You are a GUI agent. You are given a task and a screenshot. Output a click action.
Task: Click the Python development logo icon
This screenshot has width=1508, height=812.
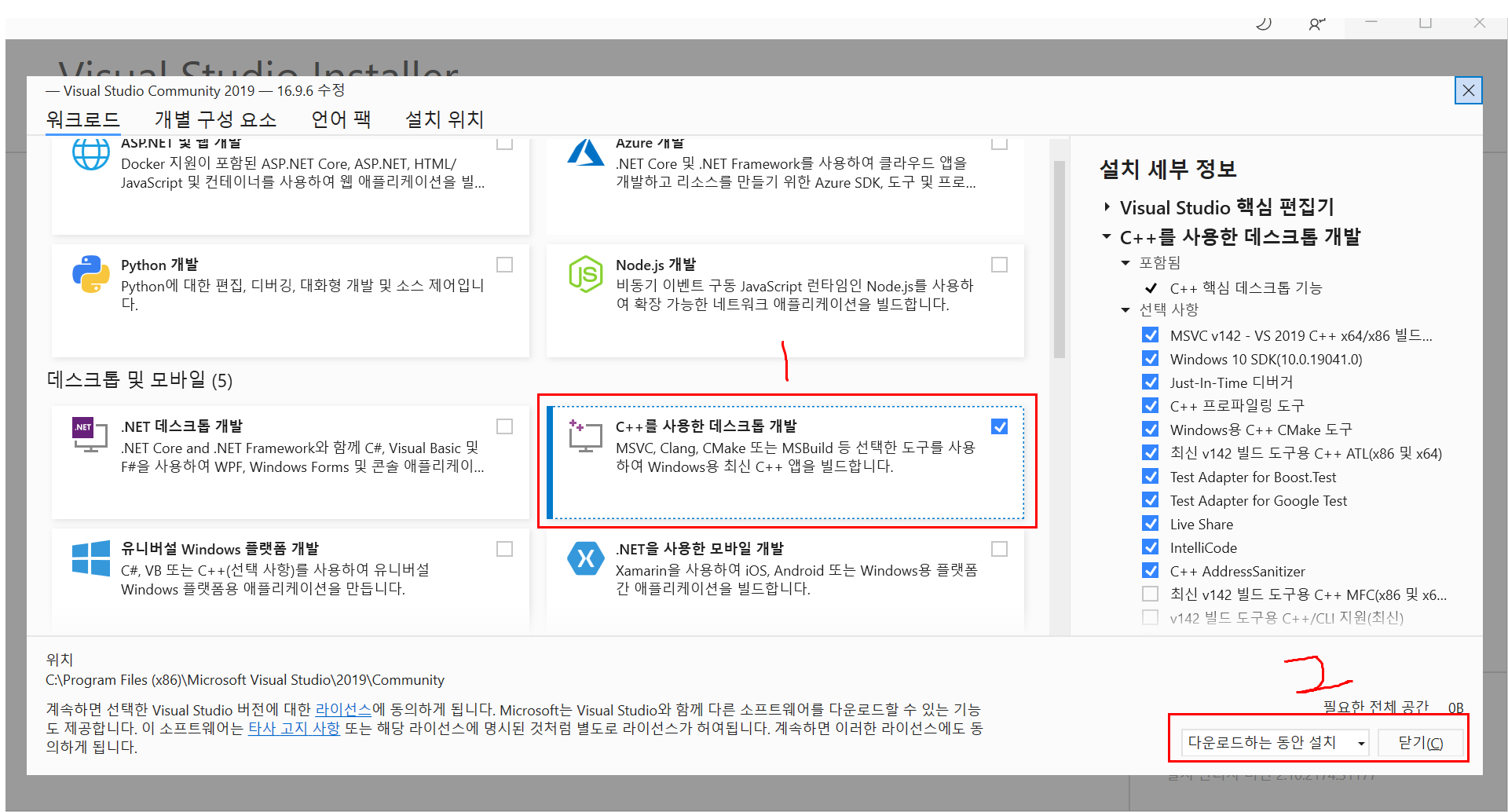(91, 274)
